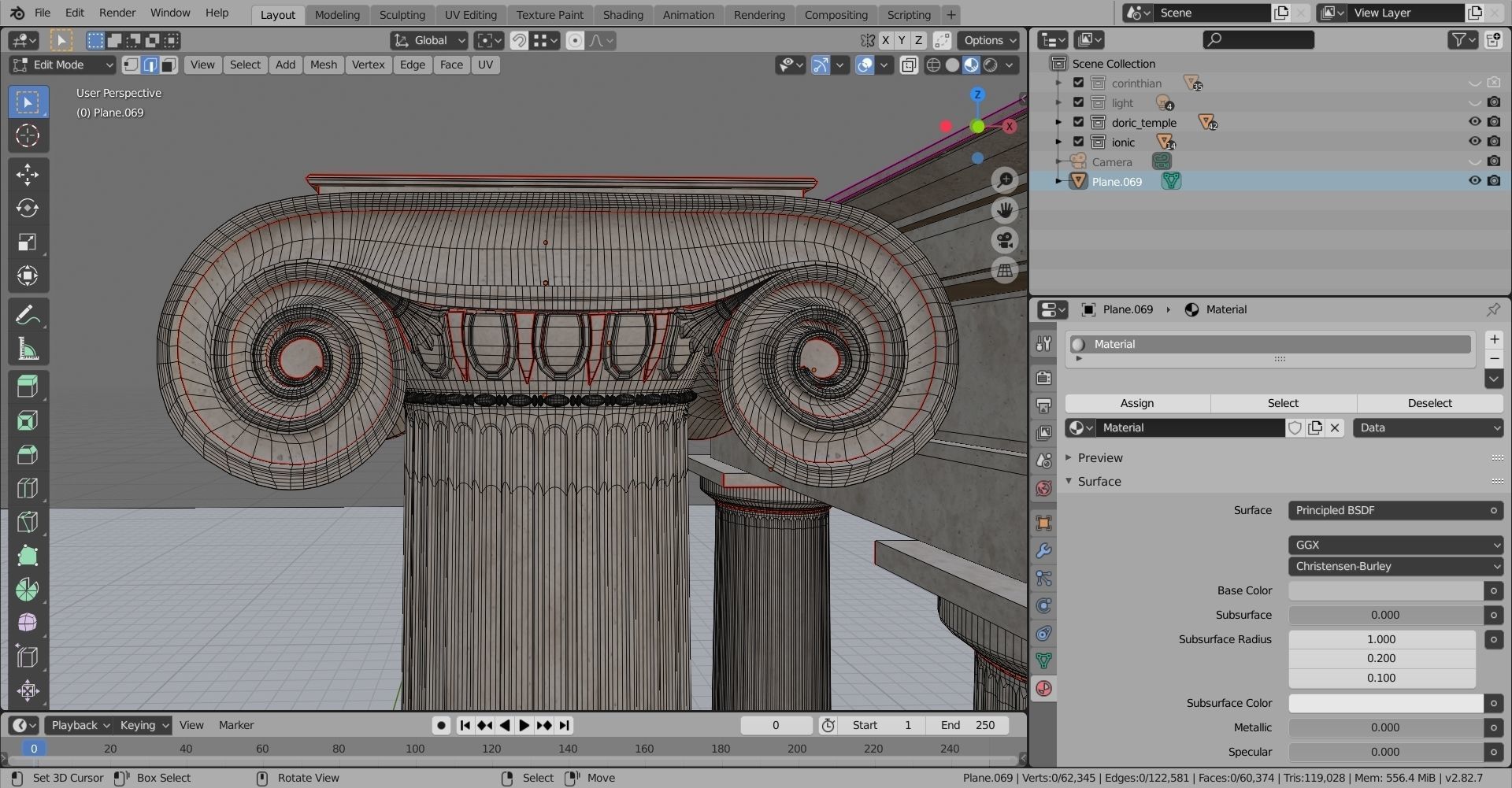Image resolution: width=1512 pixels, height=788 pixels.
Task: Open the Render properties tab
Action: (x=1043, y=377)
